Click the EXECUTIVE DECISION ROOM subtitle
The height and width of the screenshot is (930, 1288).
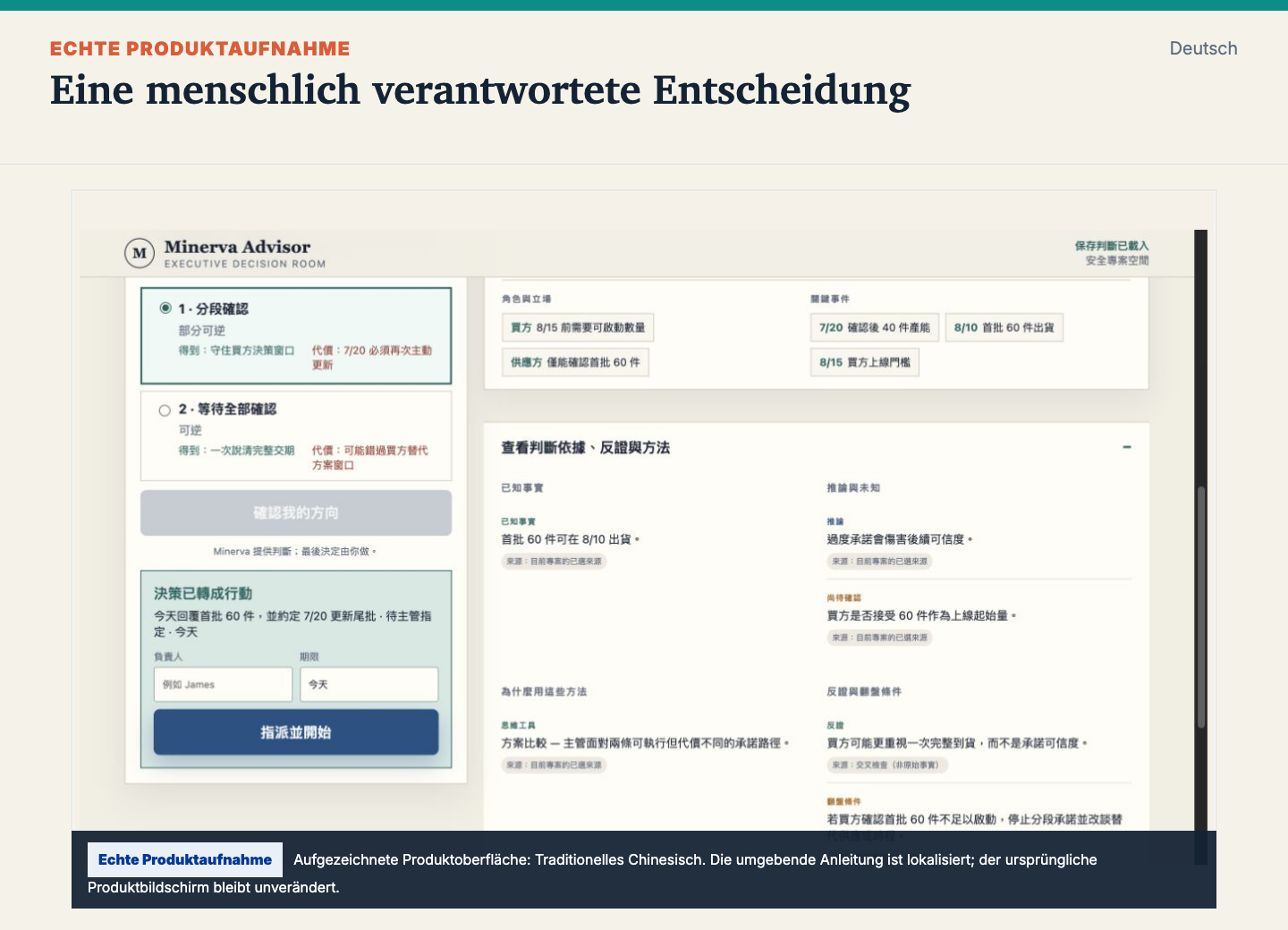[245, 264]
